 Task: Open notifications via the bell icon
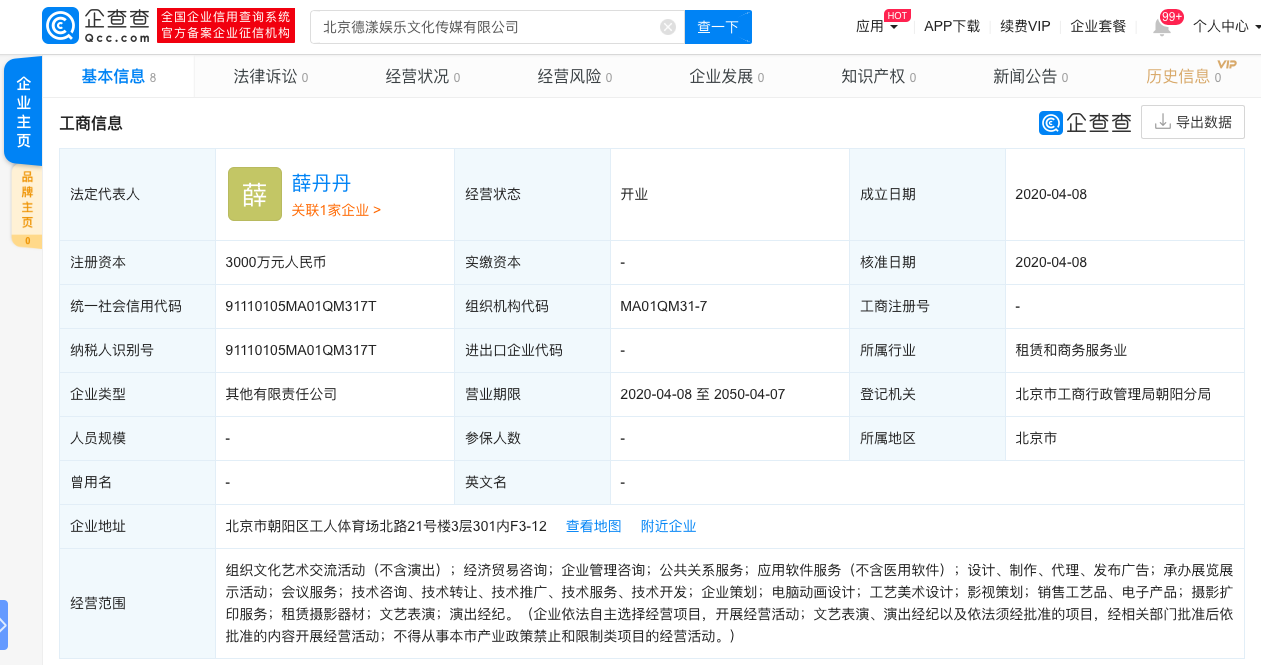(1161, 27)
